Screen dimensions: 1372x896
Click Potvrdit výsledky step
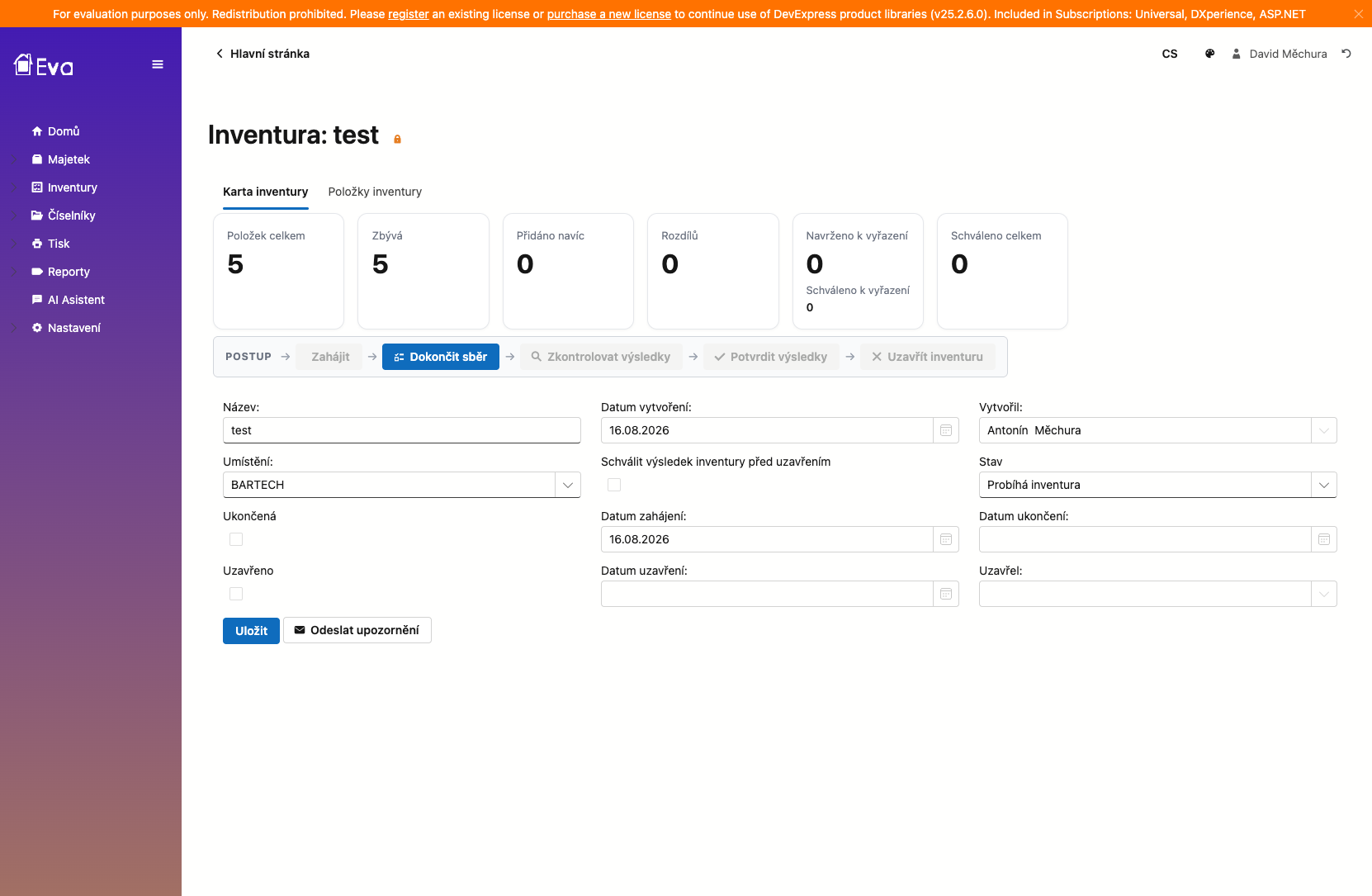[771, 357]
